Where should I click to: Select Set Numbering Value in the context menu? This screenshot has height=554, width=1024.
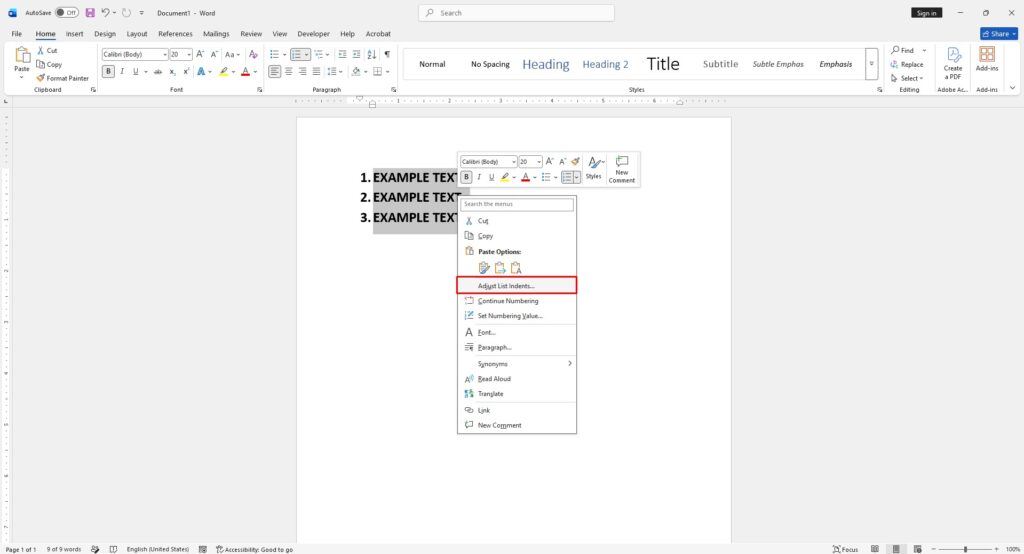point(517,316)
